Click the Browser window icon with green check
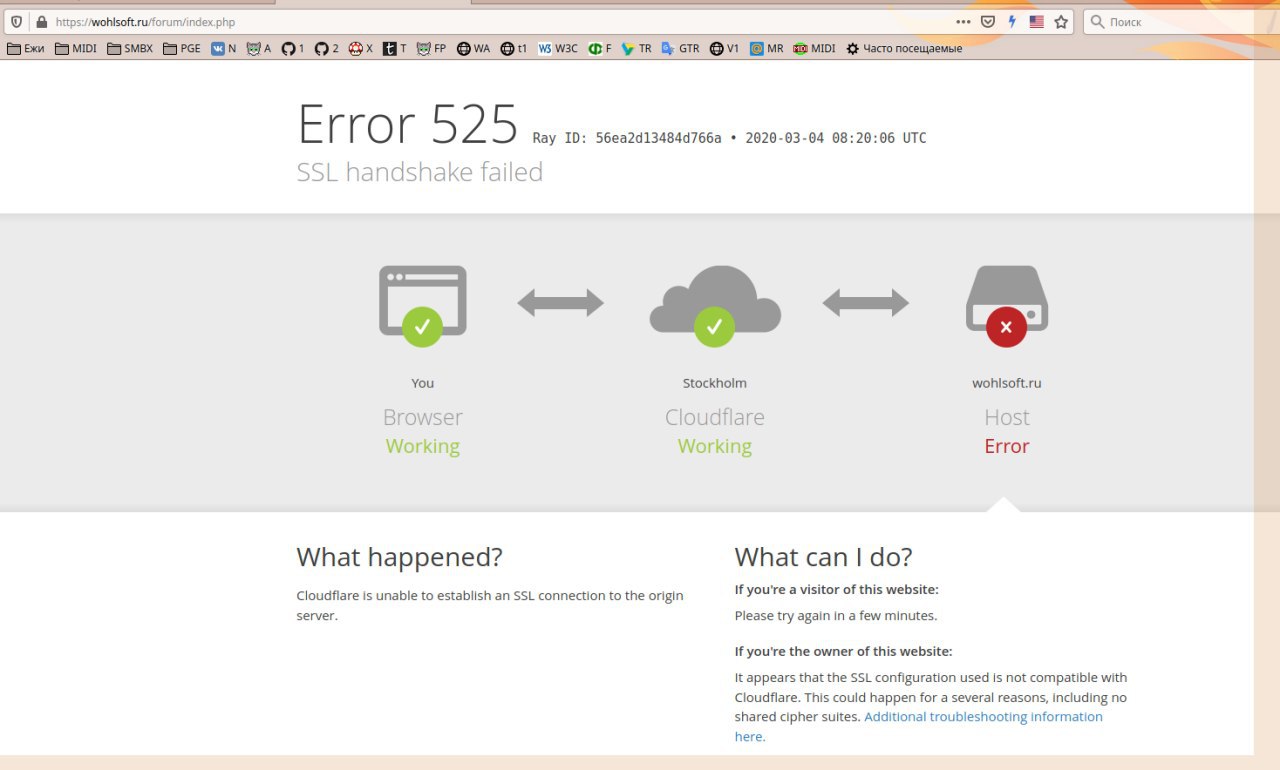The height and width of the screenshot is (770, 1280). click(x=423, y=306)
